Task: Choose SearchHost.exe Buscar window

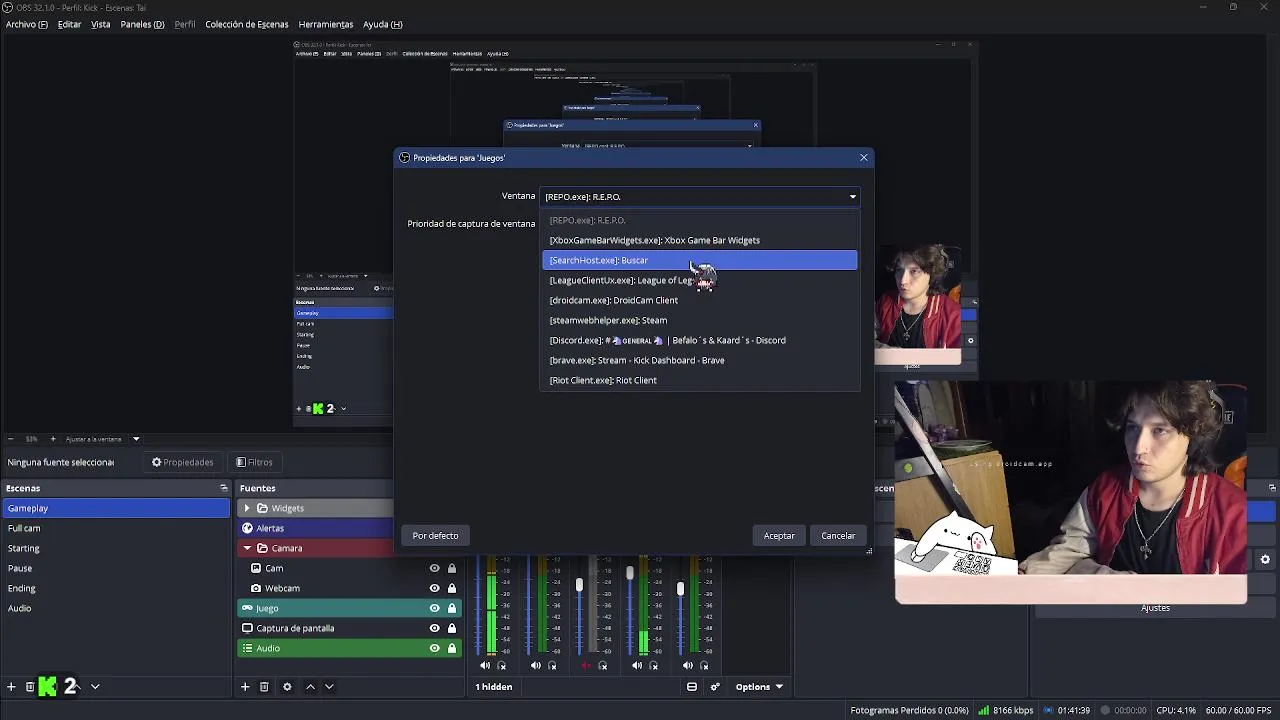Action: click(x=700, y=260)
